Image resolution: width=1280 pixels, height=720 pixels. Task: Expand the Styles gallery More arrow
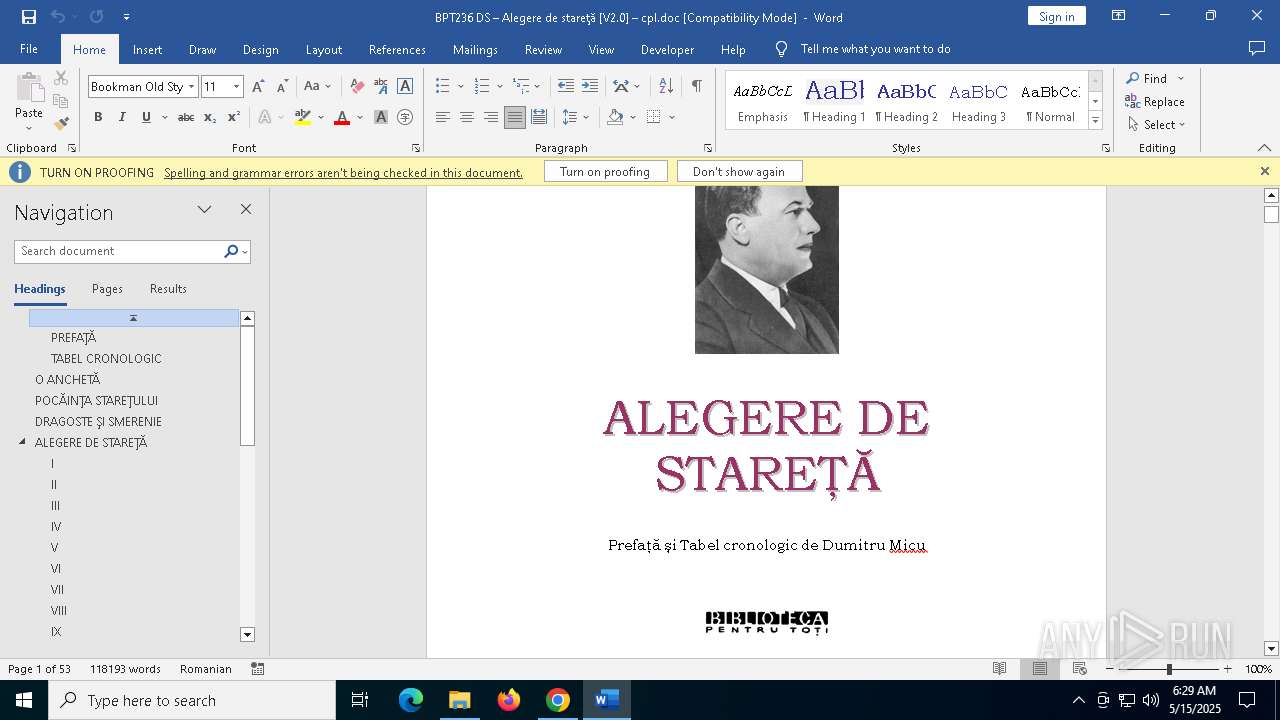tap(1095, 121)
